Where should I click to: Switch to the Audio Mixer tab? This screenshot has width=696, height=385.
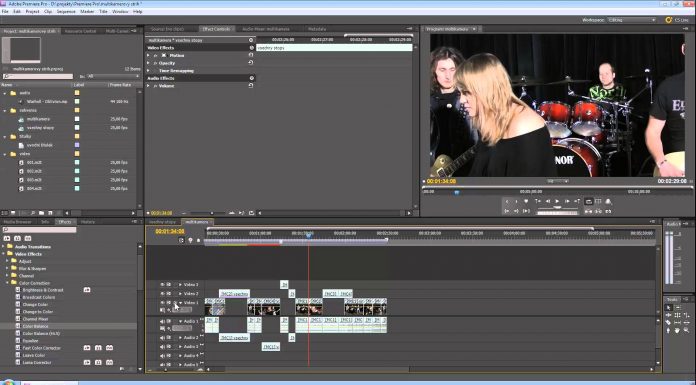265,29
